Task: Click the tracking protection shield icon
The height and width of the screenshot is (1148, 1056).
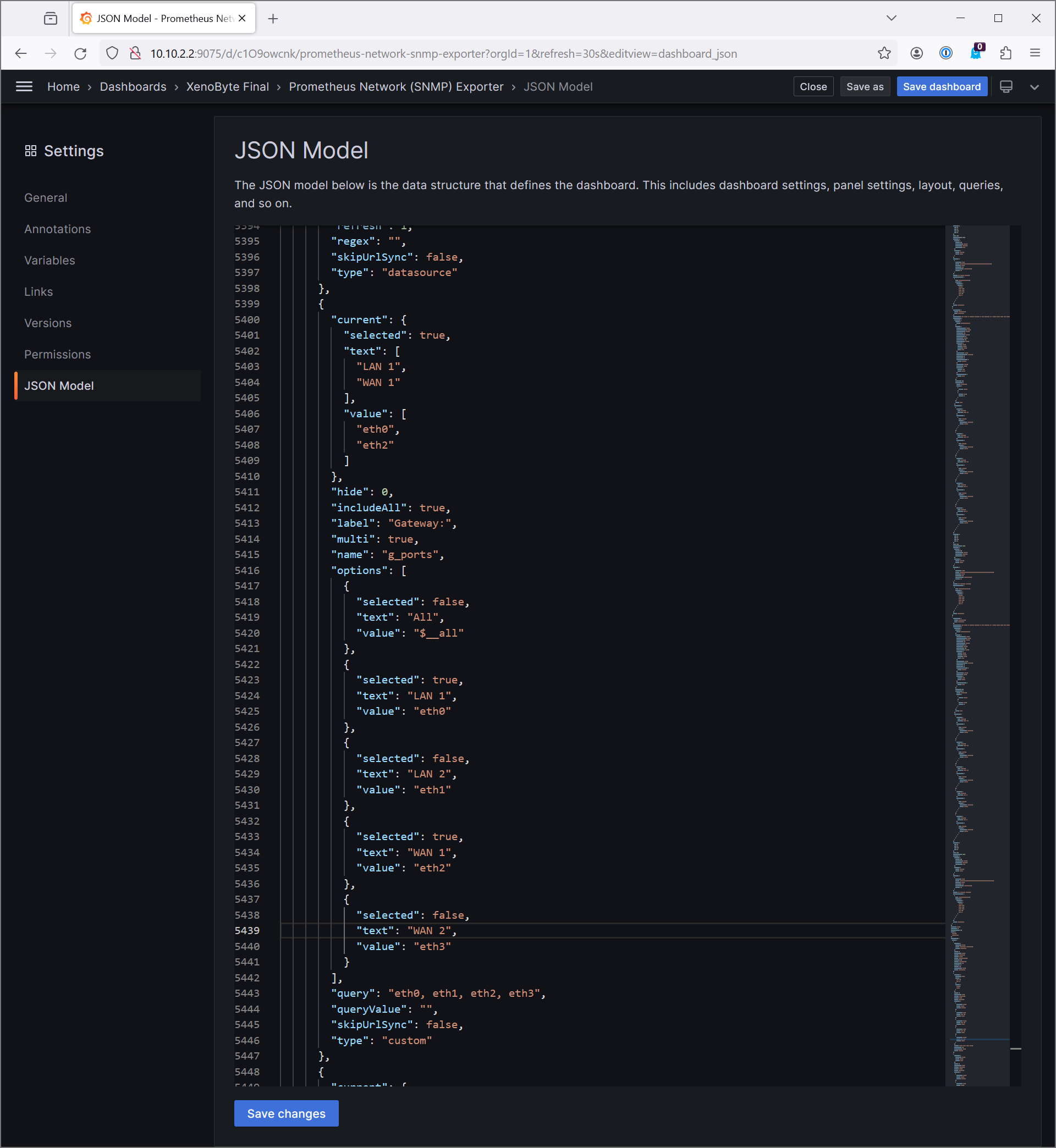Action: (x=113, y=54)
